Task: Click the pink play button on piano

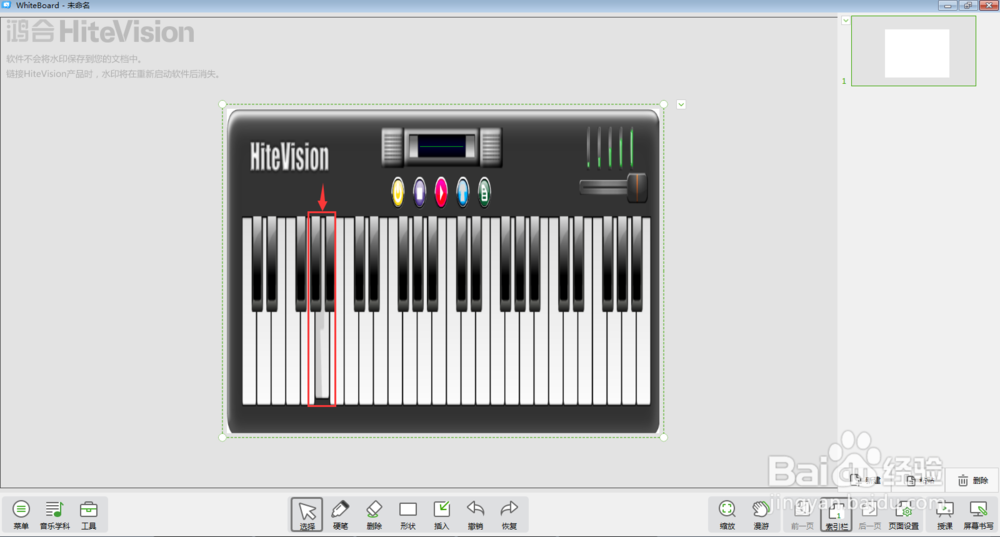Action: coord(441,191)
